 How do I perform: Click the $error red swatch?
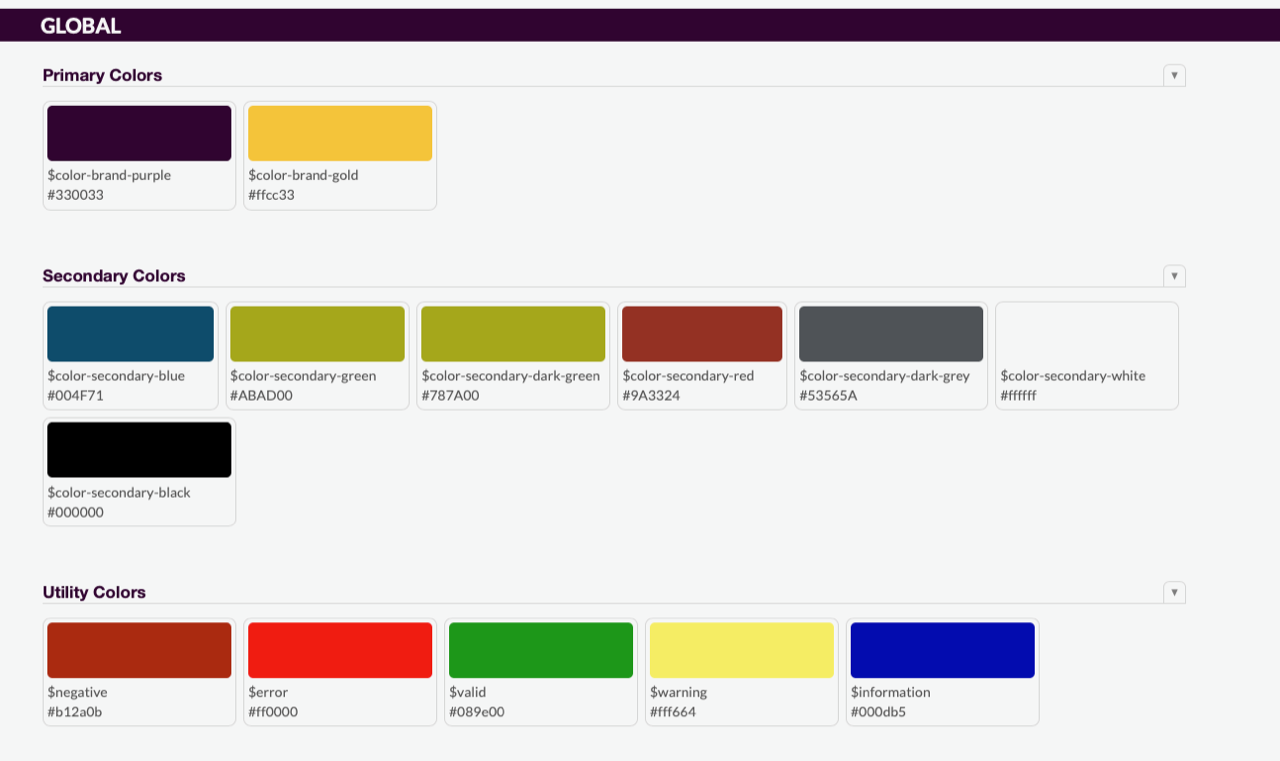340,650
